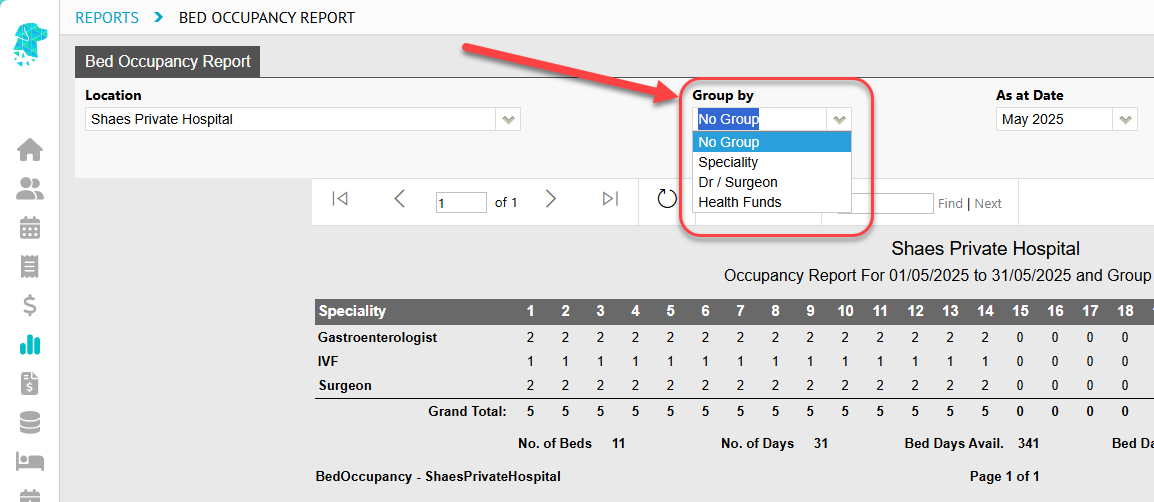Screen dimensions: 1154x502
Task: Open the calendar appointments icon
Action: (x=30, y=227)
